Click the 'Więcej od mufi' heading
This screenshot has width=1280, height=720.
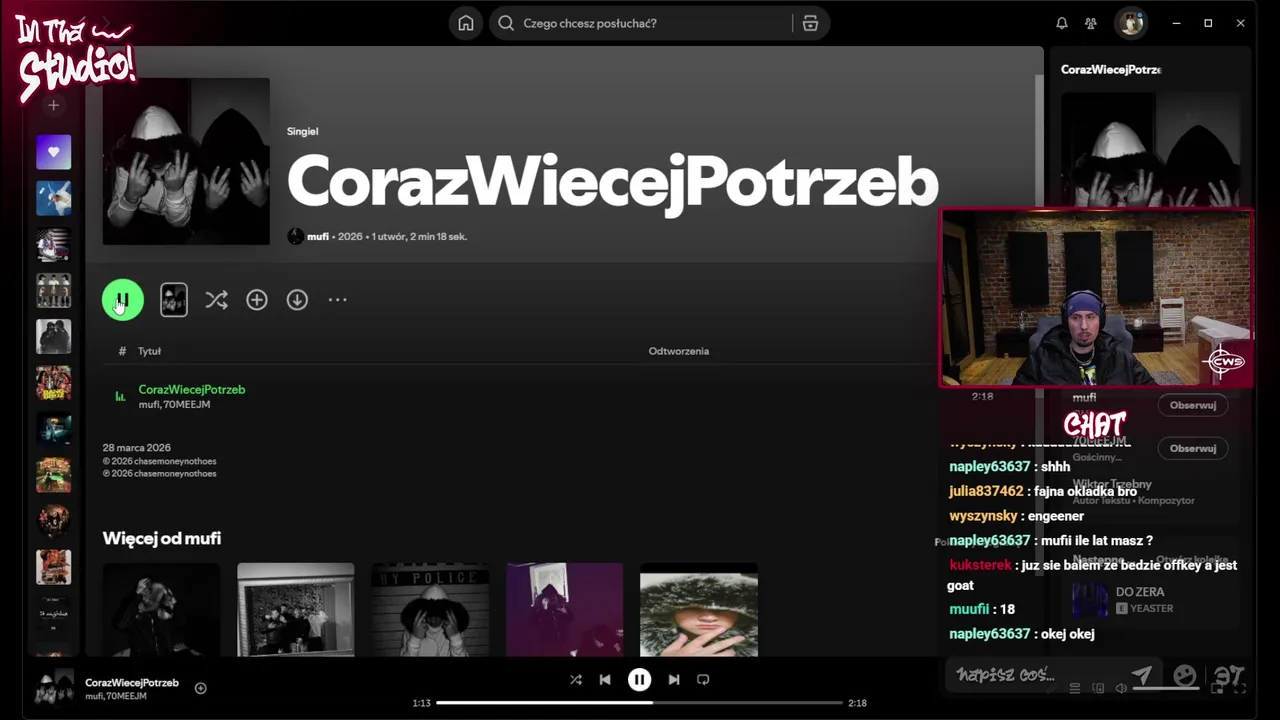click(162, 538)
